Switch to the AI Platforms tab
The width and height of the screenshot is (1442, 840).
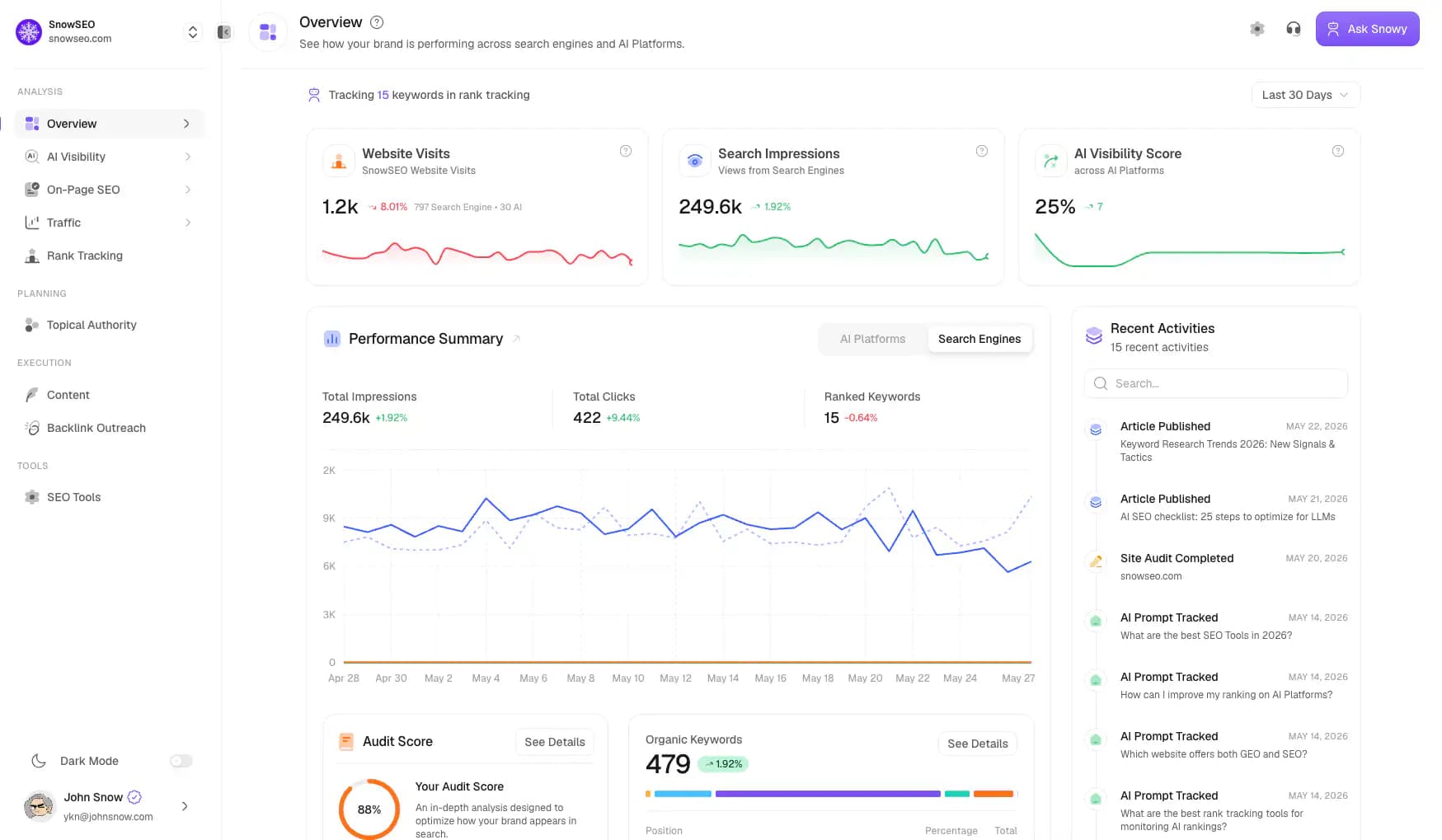pos(872,339)
